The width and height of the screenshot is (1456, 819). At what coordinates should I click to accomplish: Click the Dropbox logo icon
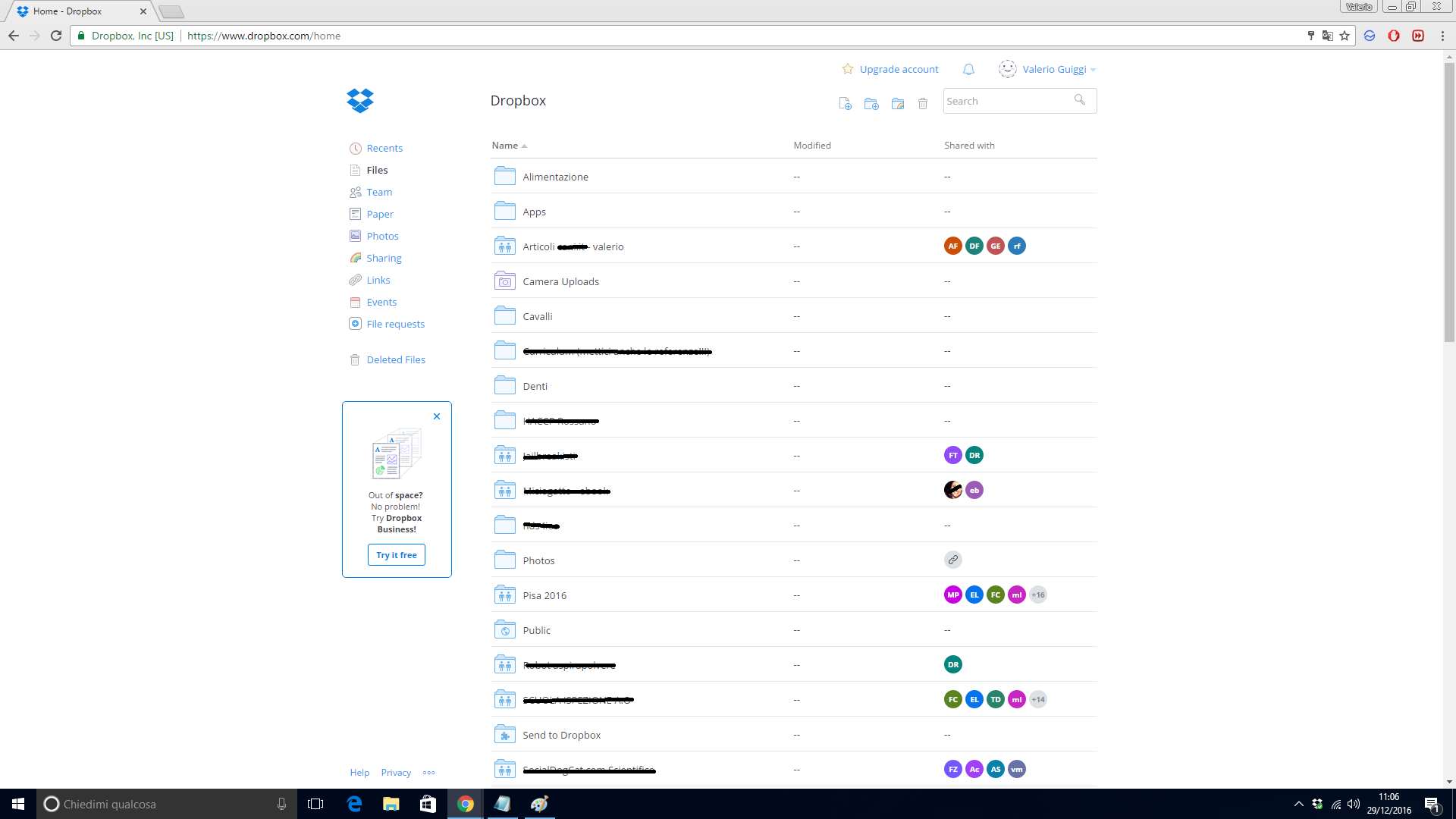pyautogui.click(x=360, y=100)
